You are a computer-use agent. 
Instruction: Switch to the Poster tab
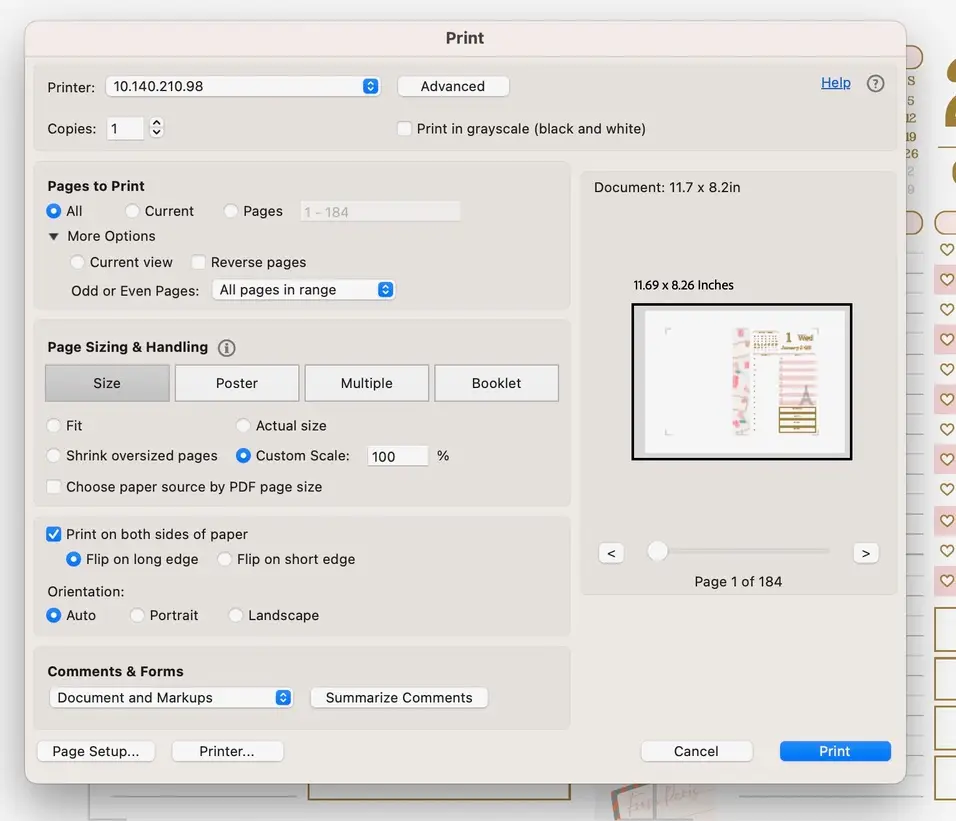tap(236, 382)
